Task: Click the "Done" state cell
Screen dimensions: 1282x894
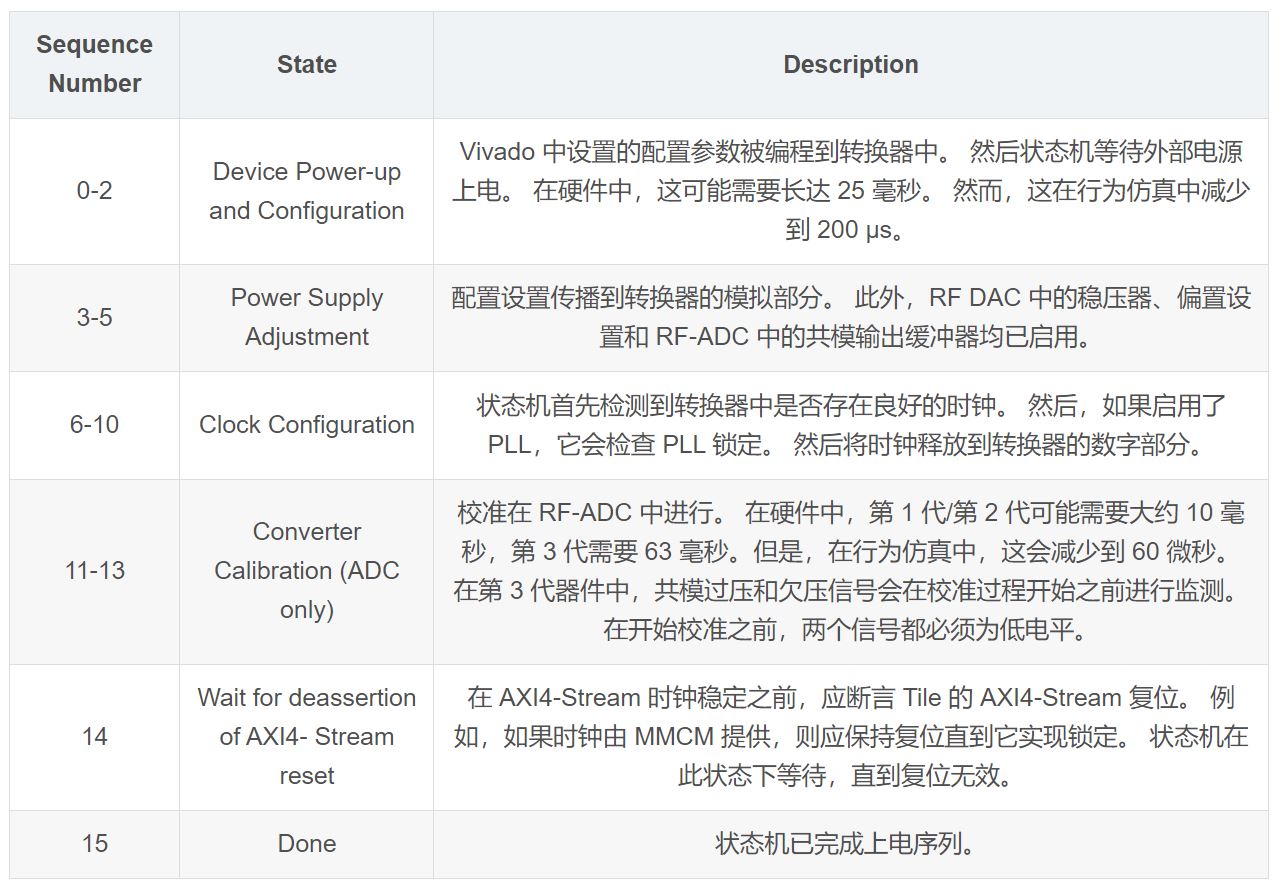Action: (x=306, y=844)
